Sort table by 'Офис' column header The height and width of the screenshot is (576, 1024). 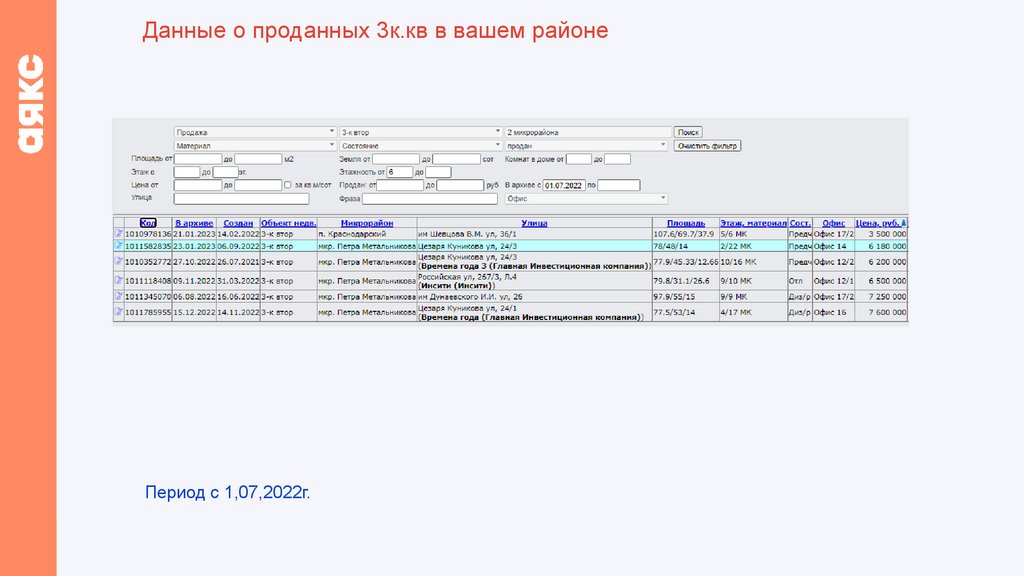[x=833, y=223]
